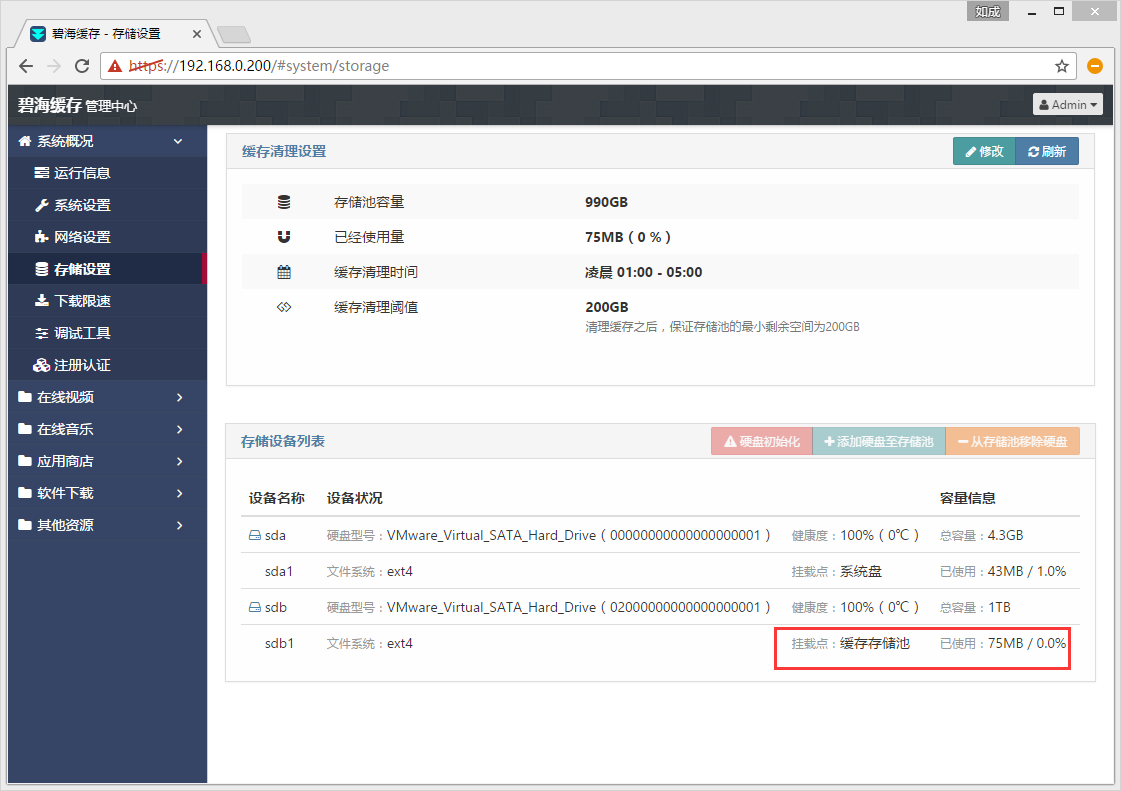Click the sdb hard drive icon
This screenshot has height=791, width=1121.
(x=254, y=607)
